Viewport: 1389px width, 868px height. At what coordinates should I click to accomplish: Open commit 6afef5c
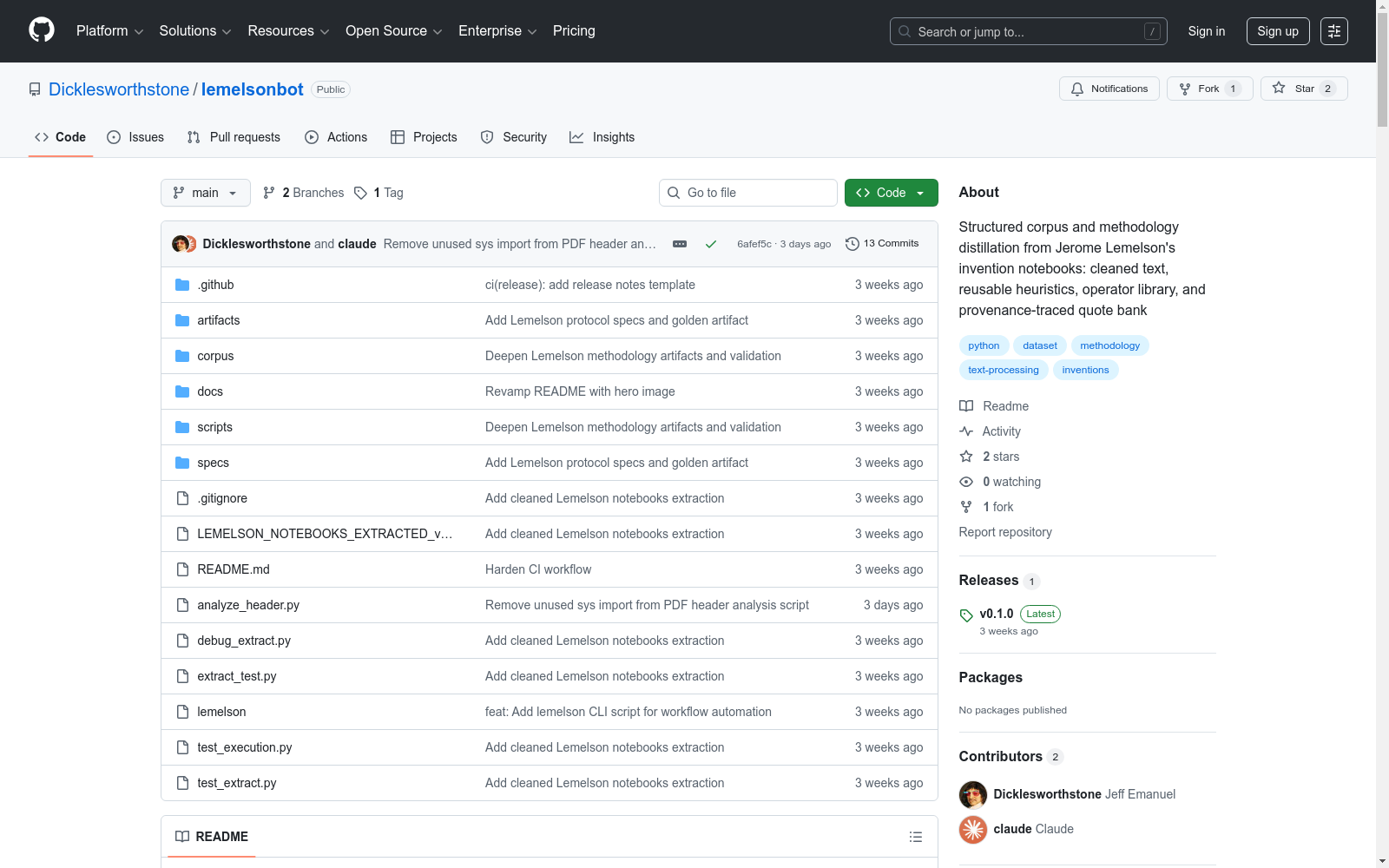[754, 244]
